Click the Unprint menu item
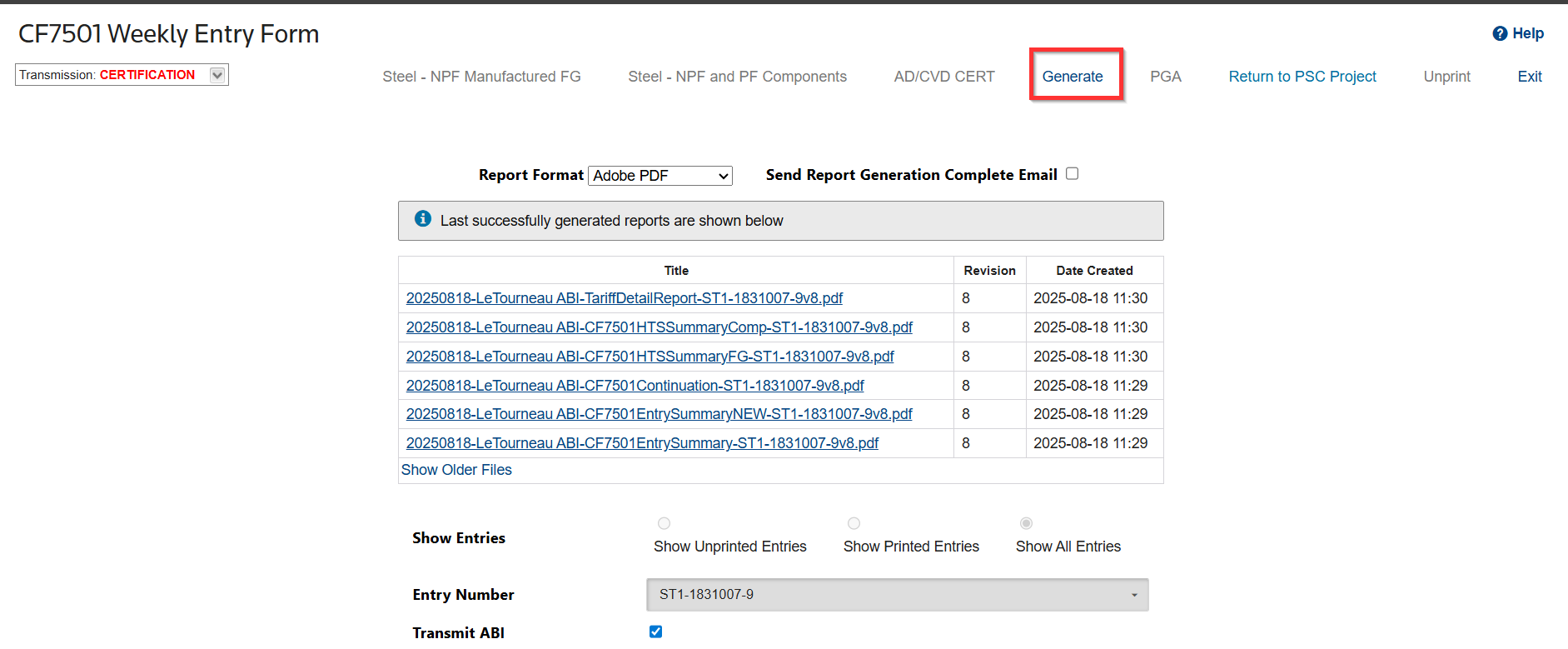The image size is (1568, 649). coord(1446,77)
